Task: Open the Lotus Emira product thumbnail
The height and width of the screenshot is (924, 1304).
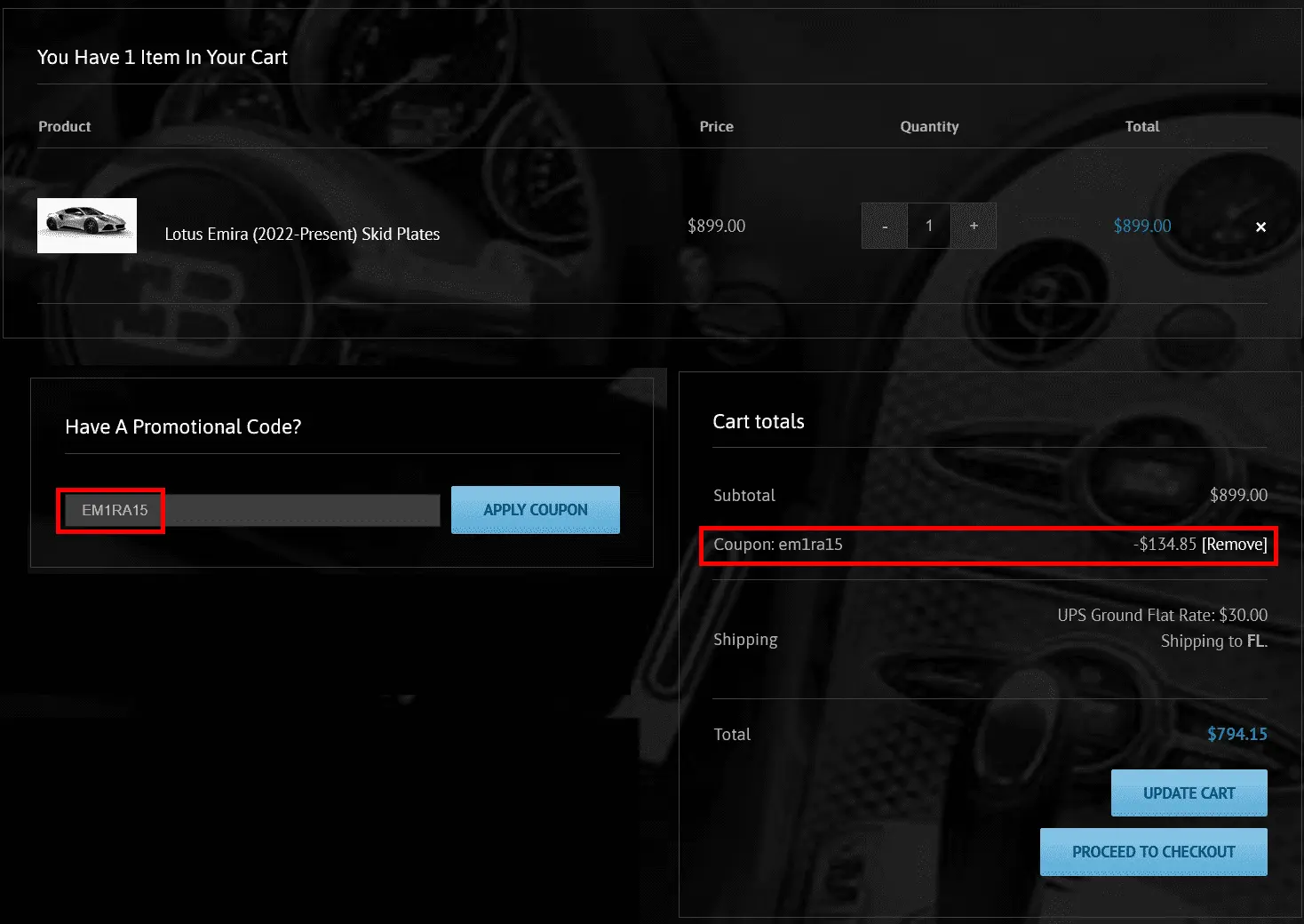Action: pos(87,226)
